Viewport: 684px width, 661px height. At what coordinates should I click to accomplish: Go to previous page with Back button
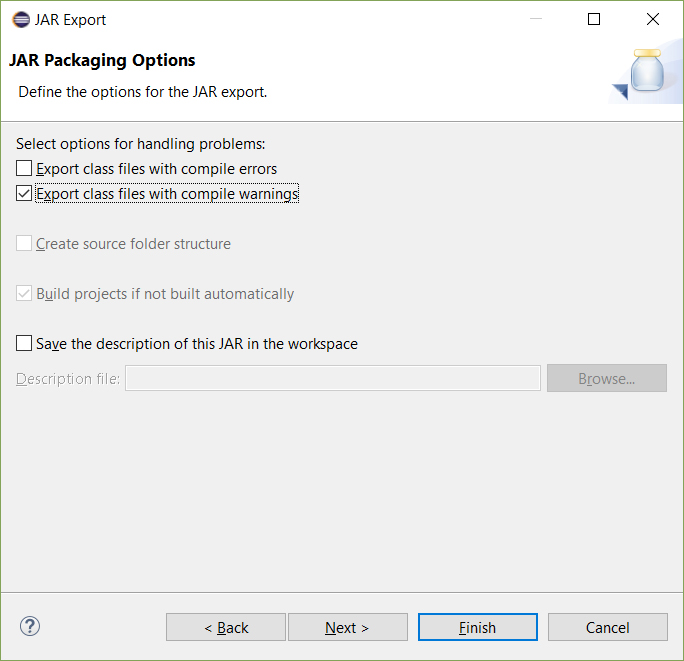(x=226, y=627)
